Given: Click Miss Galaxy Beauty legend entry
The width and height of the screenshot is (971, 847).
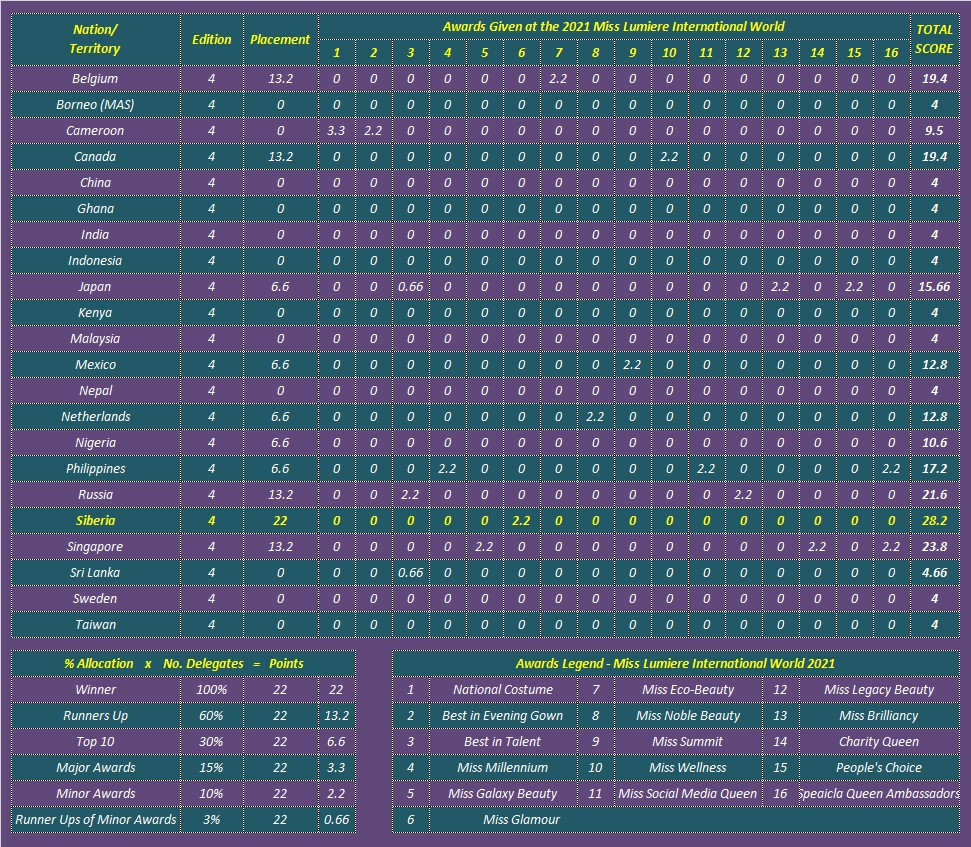Looking at the screenshot, I should pos(503,794).
